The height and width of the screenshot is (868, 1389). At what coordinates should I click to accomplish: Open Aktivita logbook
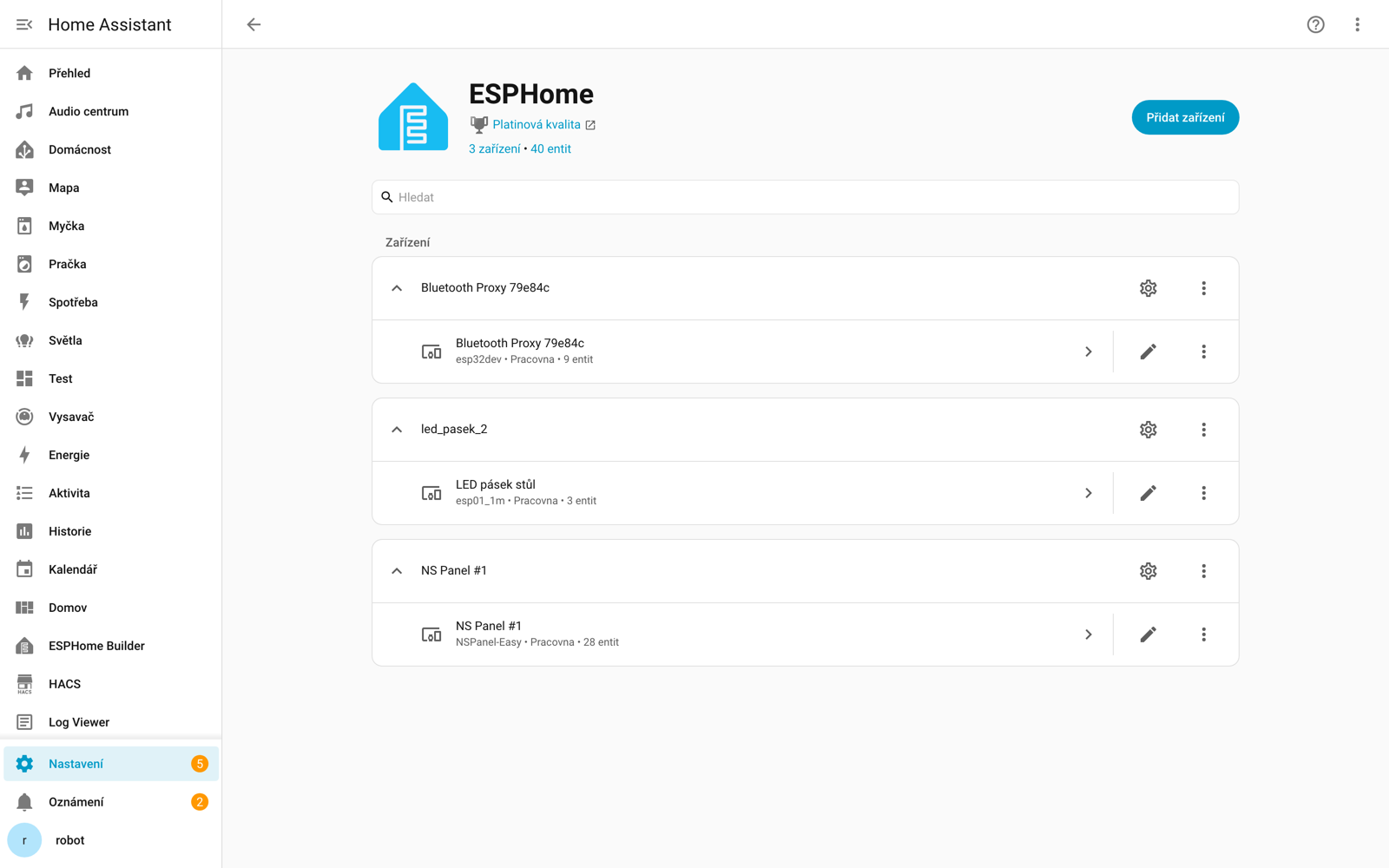click(x=111, y=493)
